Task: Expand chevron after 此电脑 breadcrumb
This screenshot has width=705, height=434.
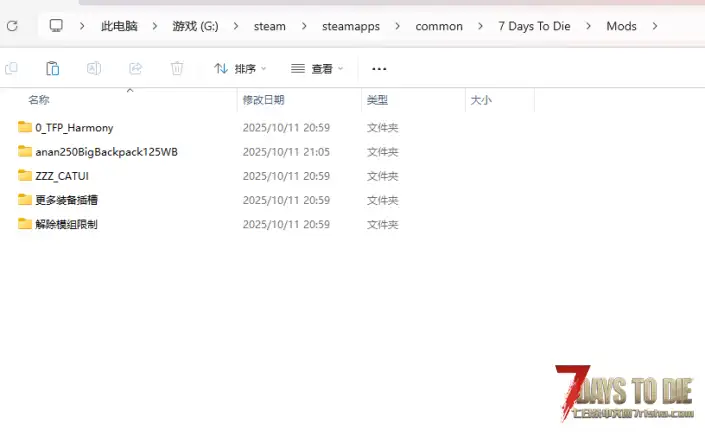Action: [155, 26]
